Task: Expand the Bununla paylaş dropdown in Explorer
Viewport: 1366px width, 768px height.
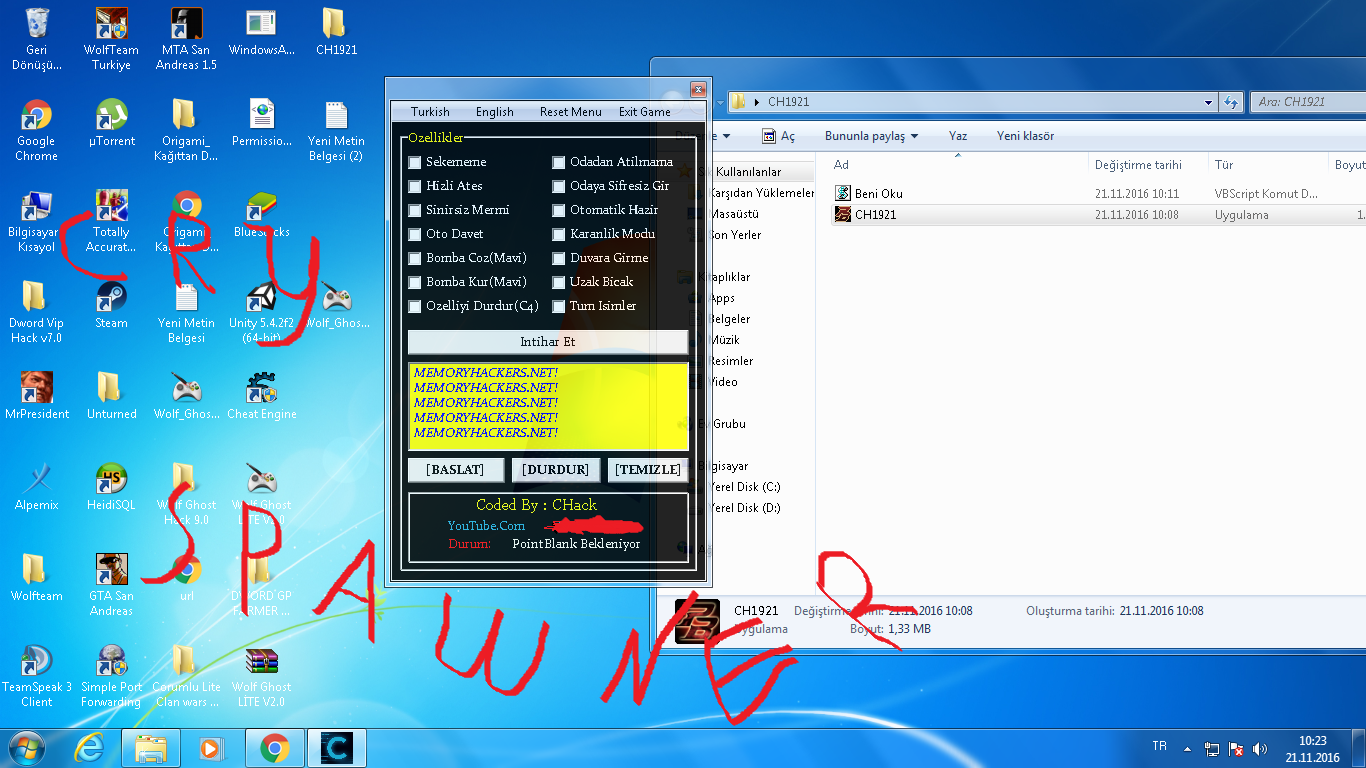Action: [x=871, y=136]
